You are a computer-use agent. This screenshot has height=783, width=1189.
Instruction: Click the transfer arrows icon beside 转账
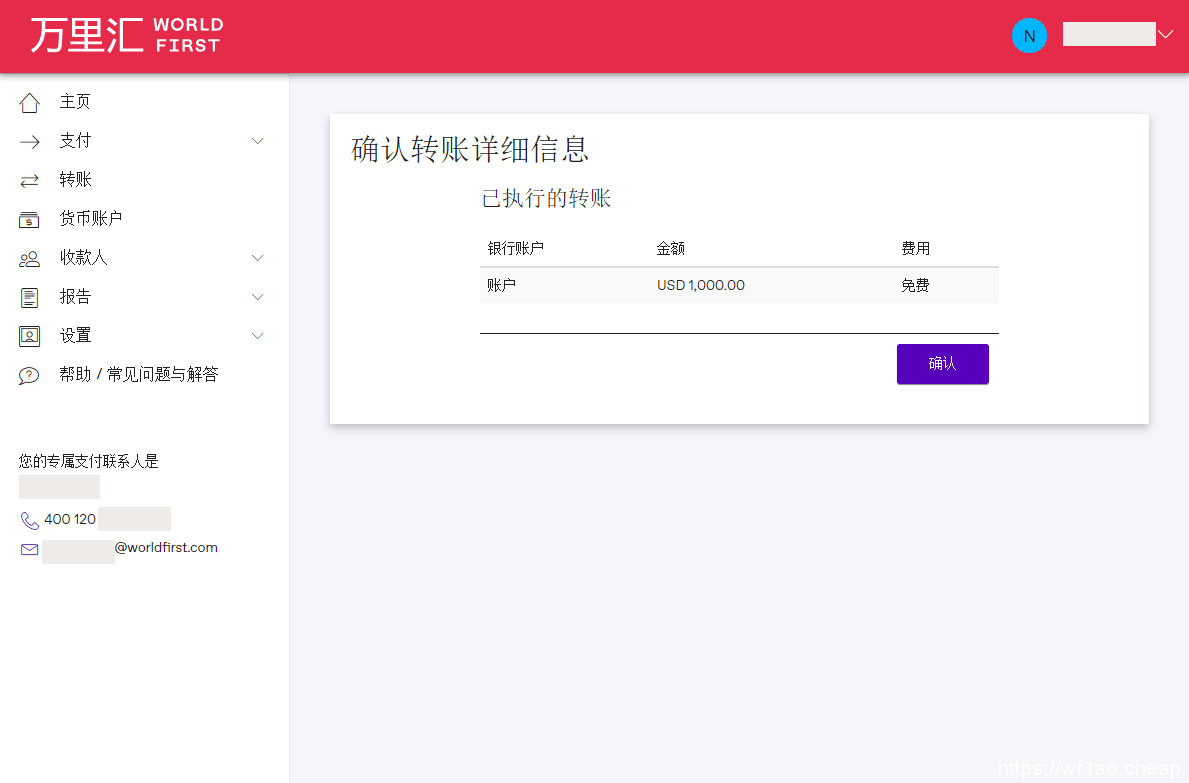[x=30, y=180]
